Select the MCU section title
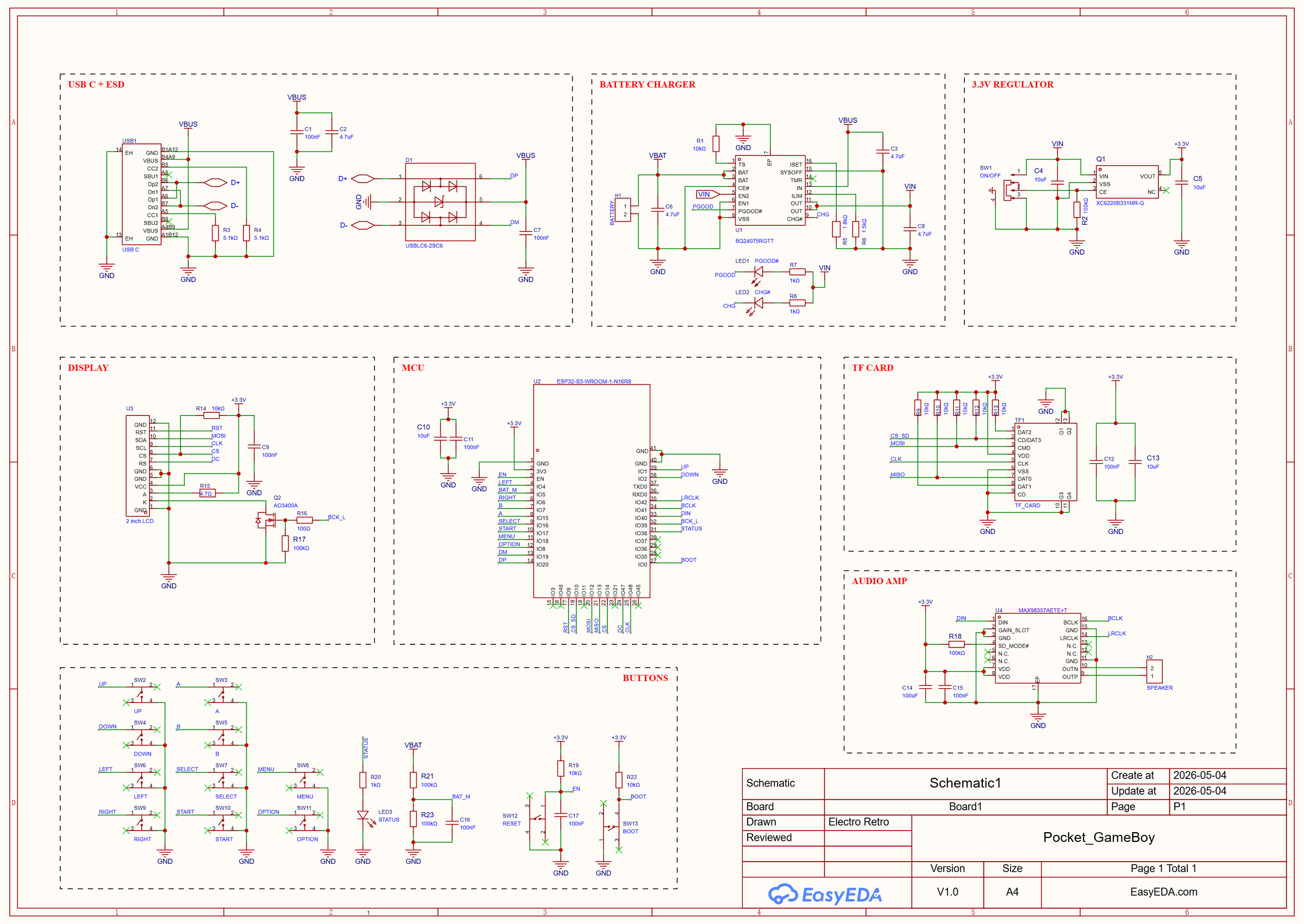Screen dimensions: 1304x924 pyautogui.click(x=413, y=368)
